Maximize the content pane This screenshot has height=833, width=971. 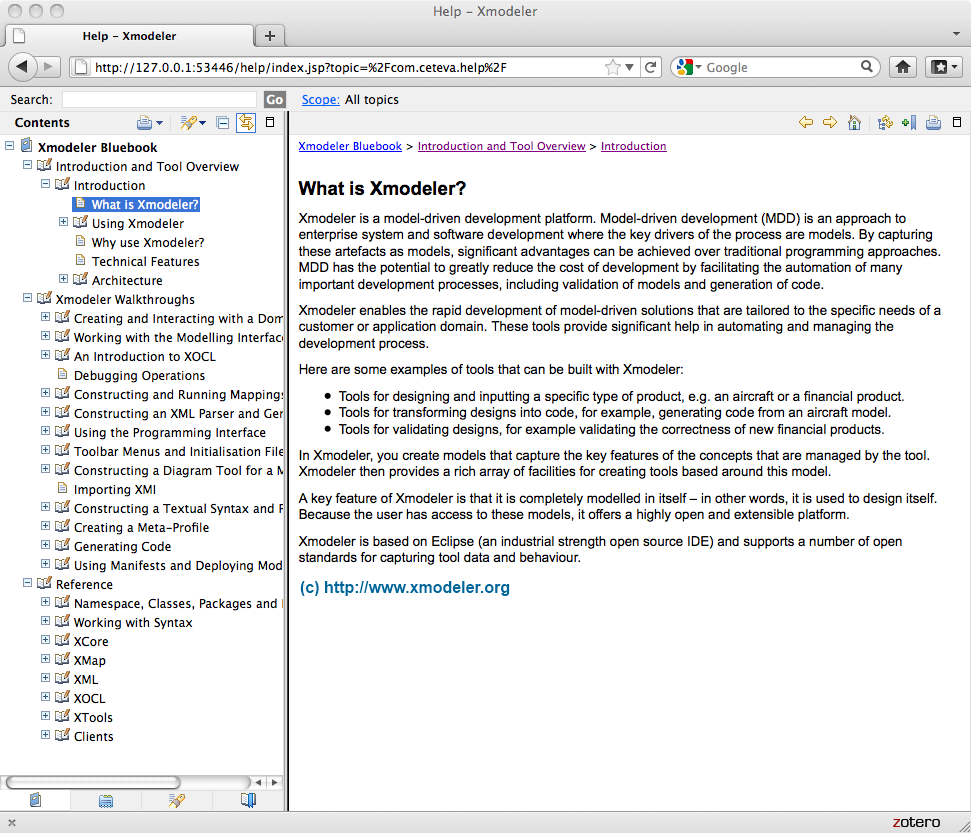click(x=957, y=122)
